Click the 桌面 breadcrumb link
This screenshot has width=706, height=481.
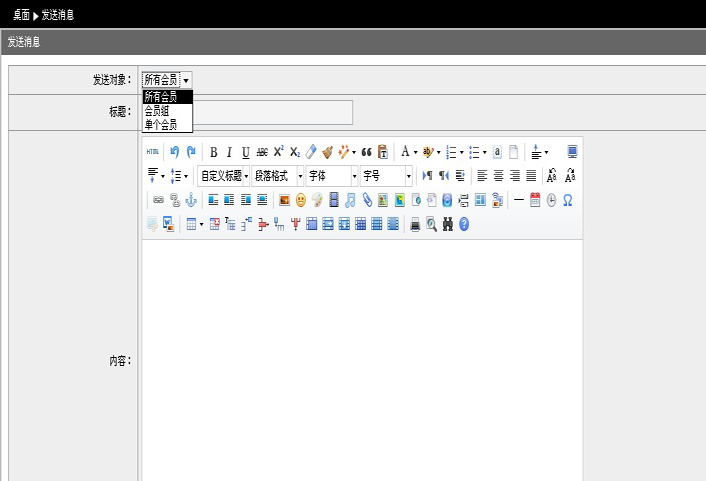pos(20,15)
